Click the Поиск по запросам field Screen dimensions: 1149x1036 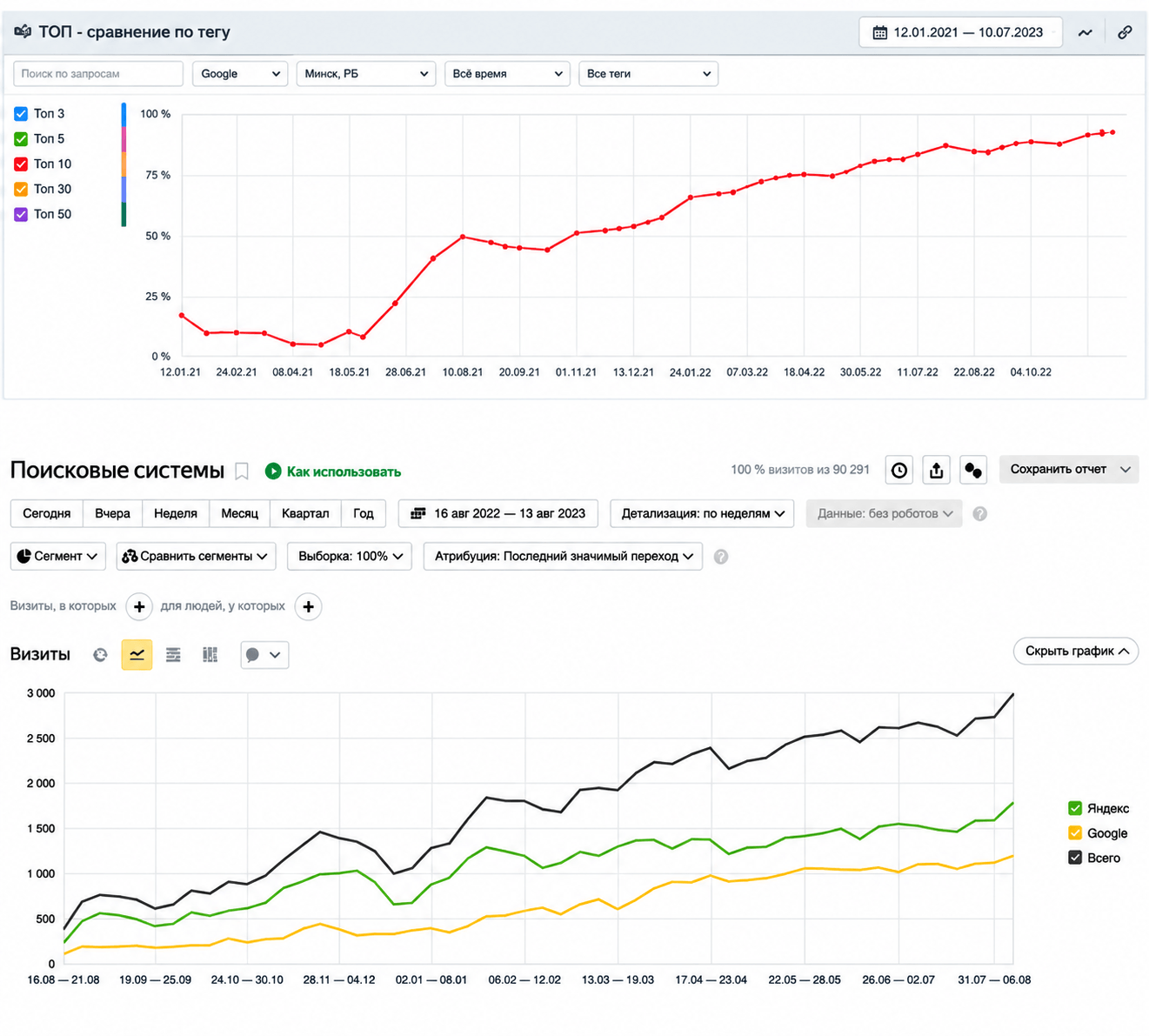pos(98,74)
